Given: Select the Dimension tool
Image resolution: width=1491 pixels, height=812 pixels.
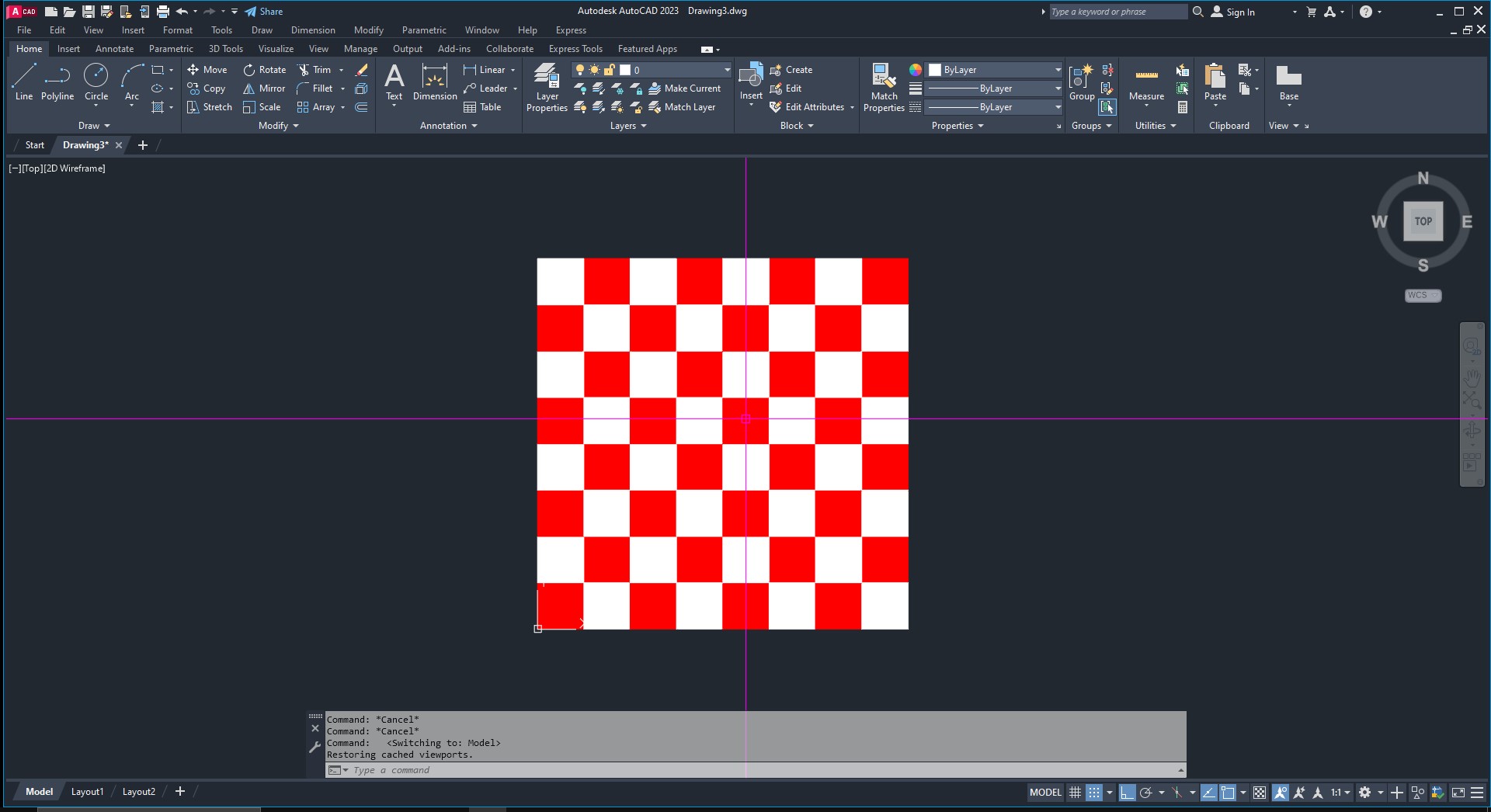Looking at the screenshot, I should click(x=434, y=82).
